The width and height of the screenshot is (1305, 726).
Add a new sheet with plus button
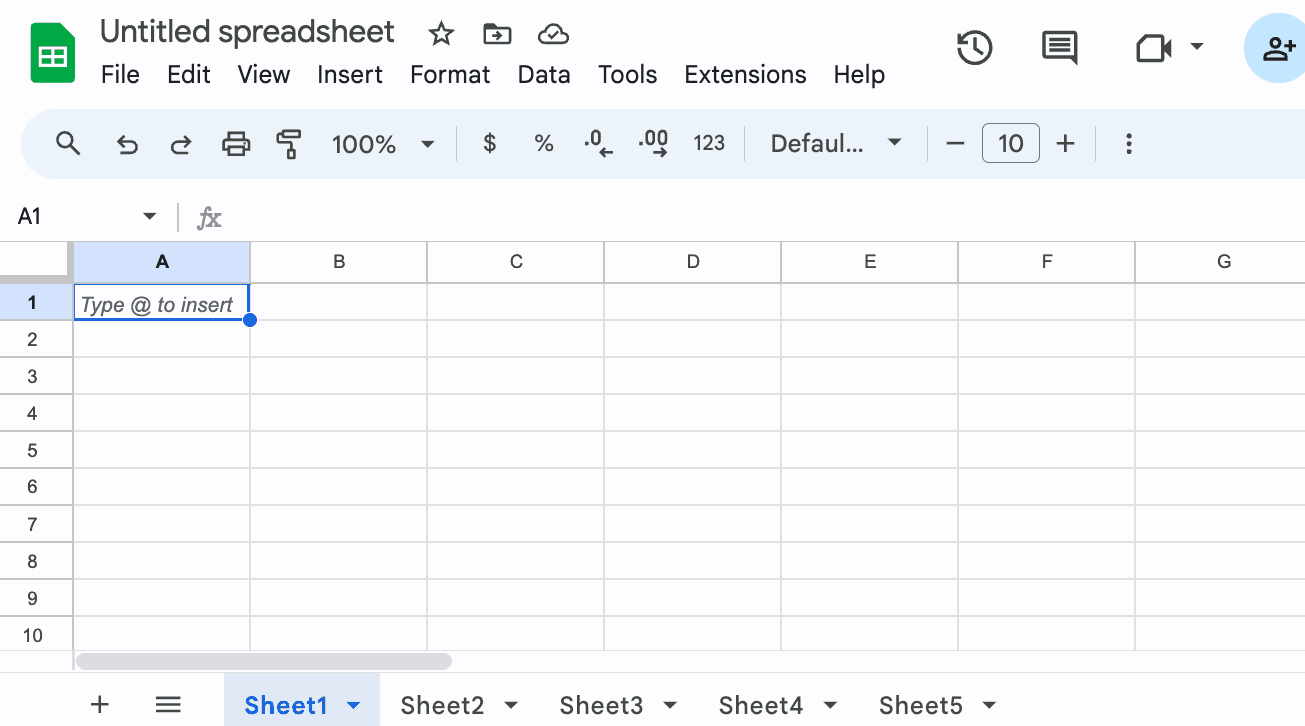[99, 705]
